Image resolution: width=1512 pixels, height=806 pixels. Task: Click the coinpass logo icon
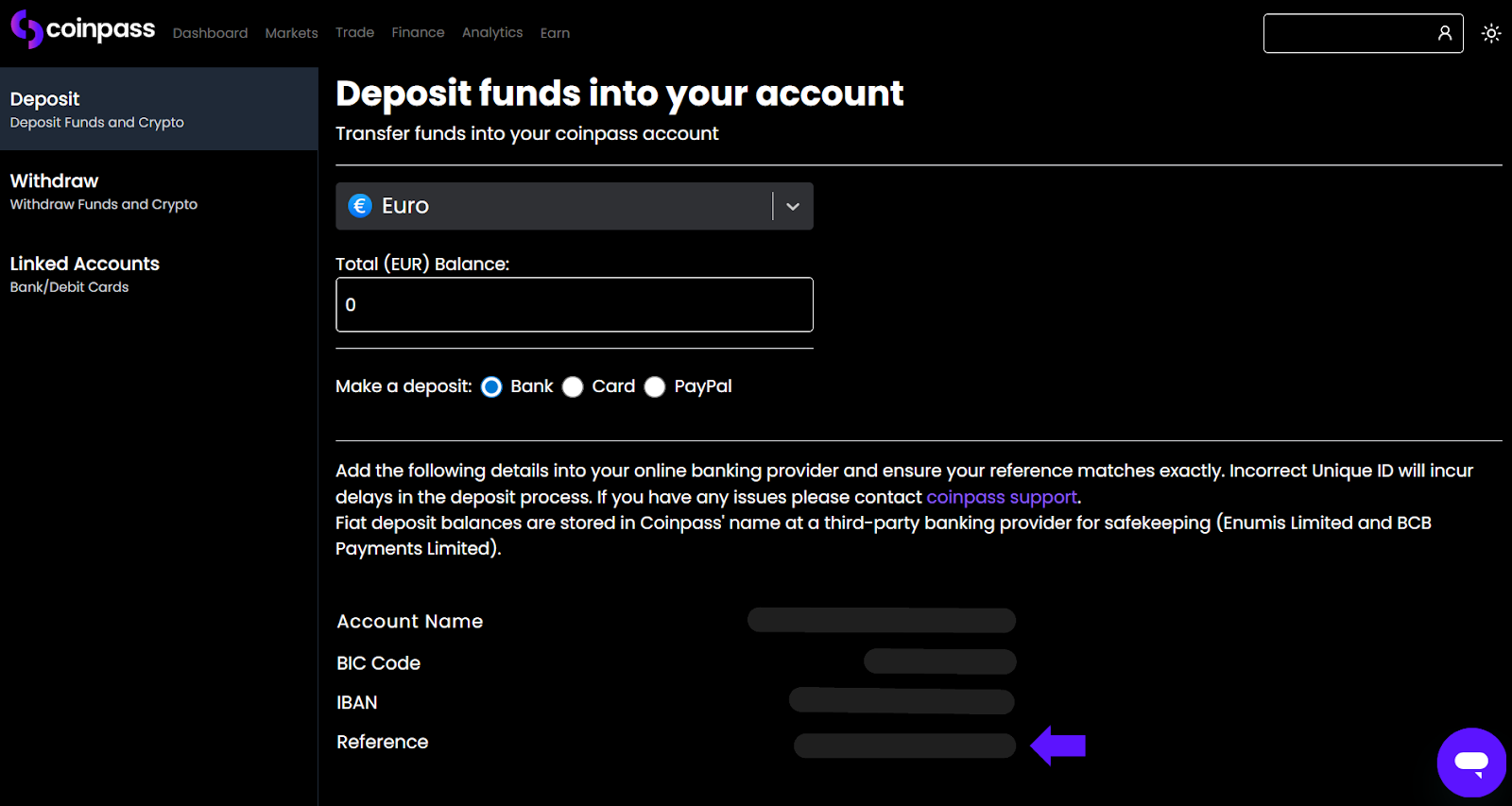(27, 28)
